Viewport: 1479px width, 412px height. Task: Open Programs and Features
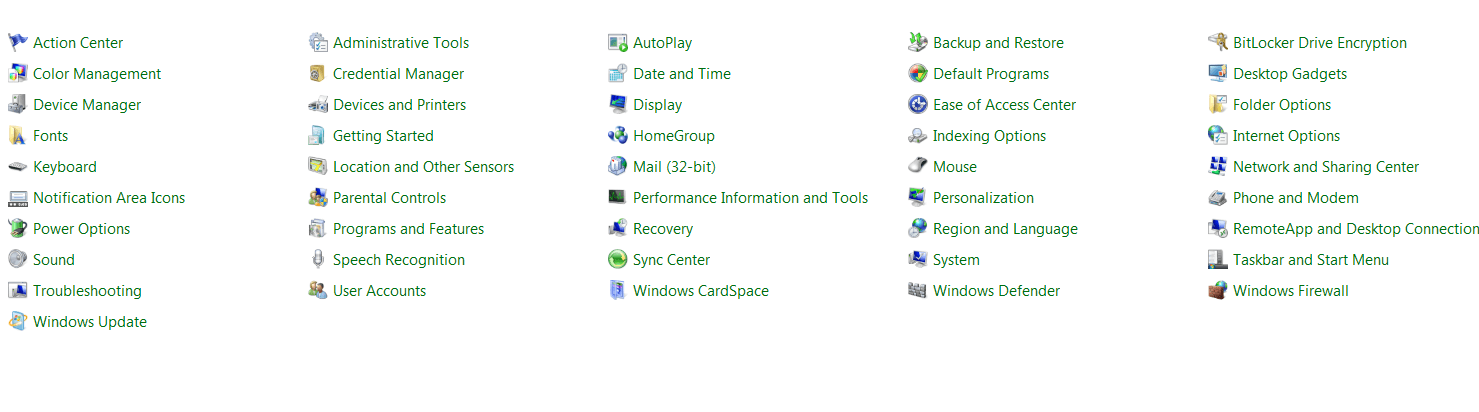(408, 229)
